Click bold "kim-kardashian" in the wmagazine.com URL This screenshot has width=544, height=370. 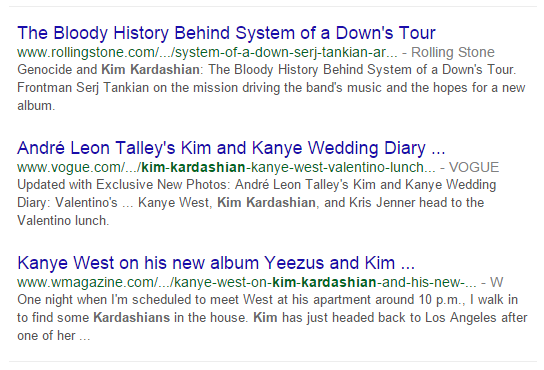point(324,282)
